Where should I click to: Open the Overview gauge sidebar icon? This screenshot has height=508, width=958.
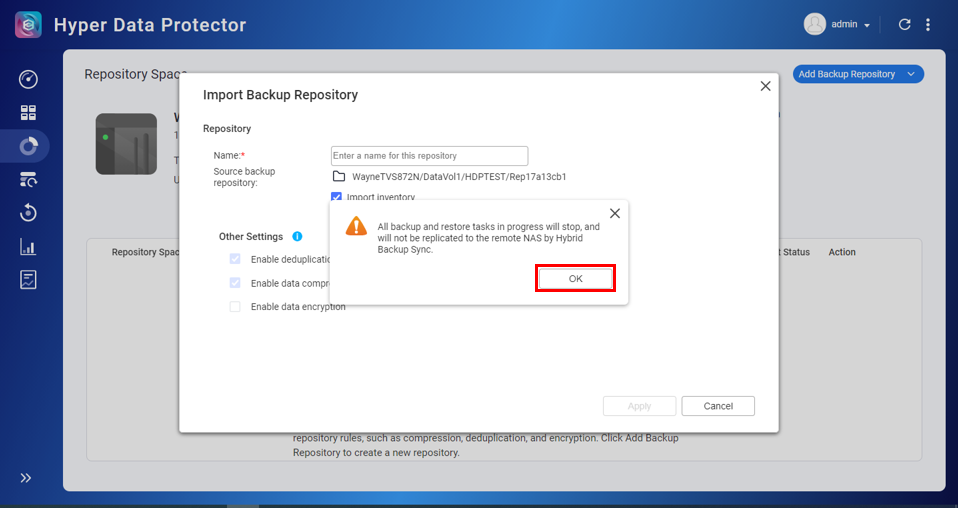[x=28, y=79]
